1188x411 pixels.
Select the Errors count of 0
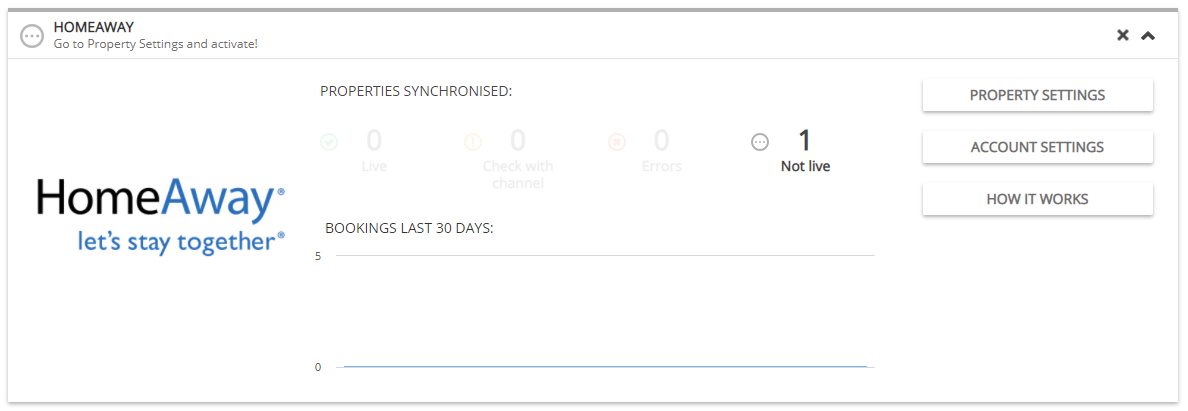[x=661, y=141]
